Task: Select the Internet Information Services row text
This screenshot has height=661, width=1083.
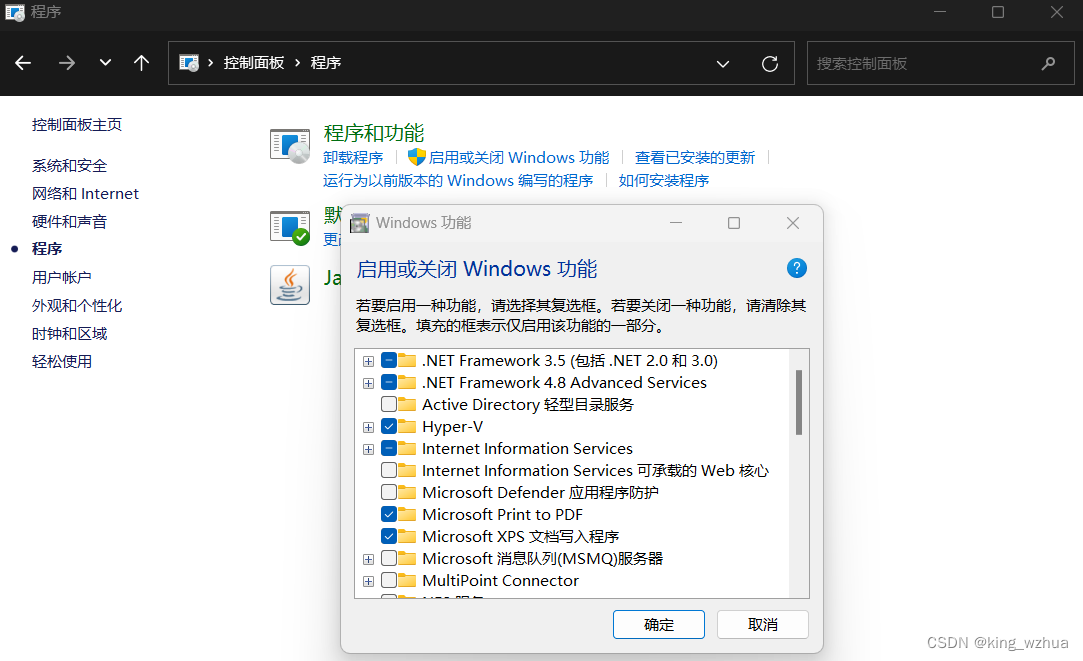Action: click(x=527, y=449)
